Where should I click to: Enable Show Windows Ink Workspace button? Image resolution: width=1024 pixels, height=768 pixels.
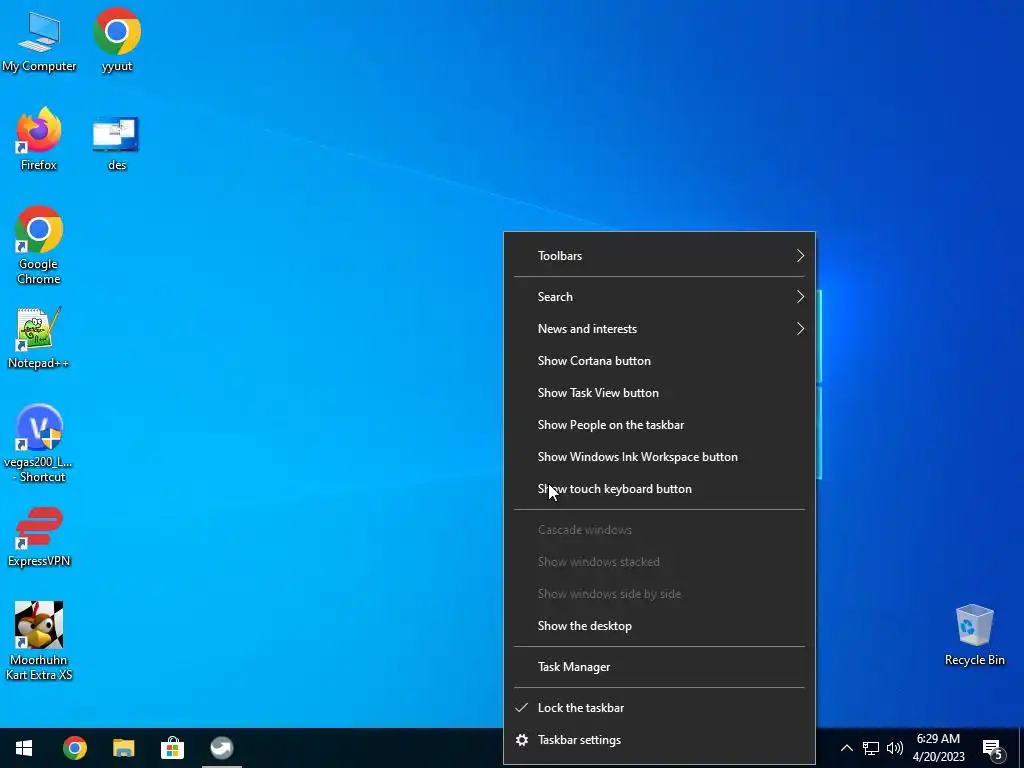660,457
